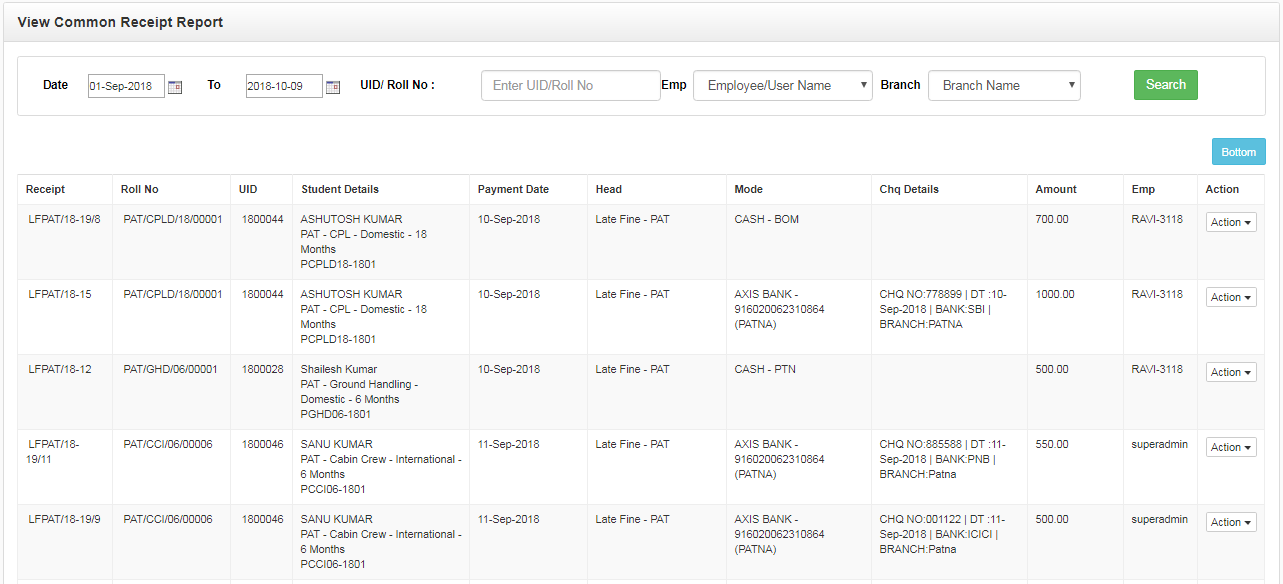
Task: Focus the Enter UID/Roll No field
Action: [x=570, y=85]
